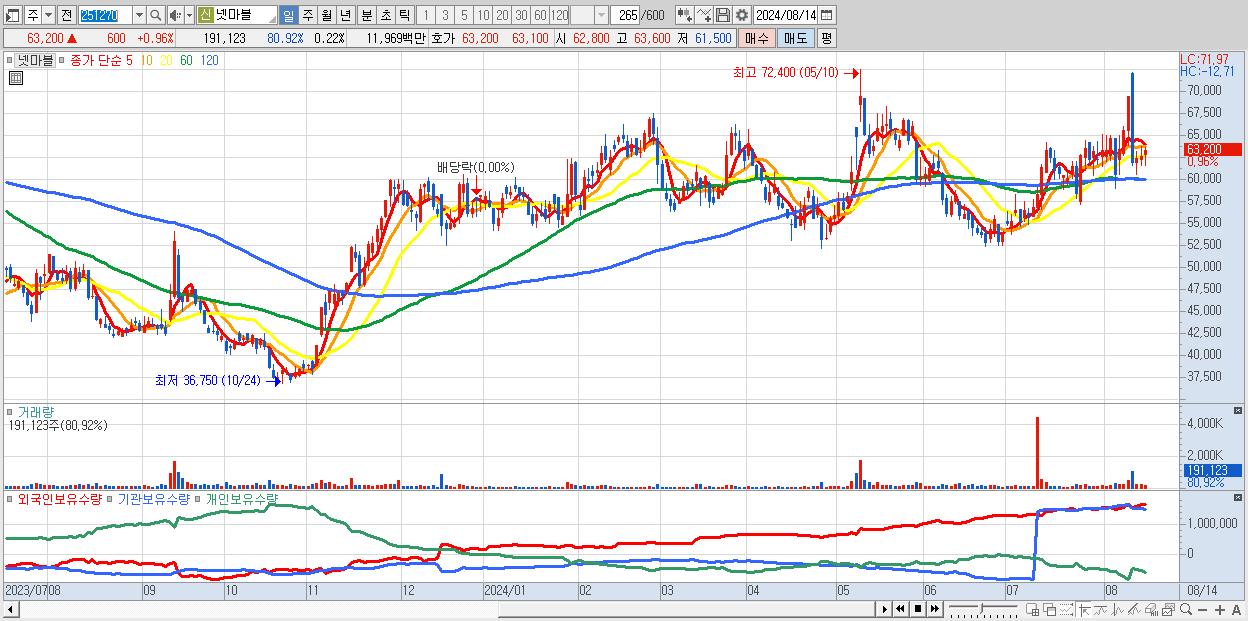Screen dimensions: 1248x621
Task: Click the grid icon at chart top-left
Action: point(14,77)
